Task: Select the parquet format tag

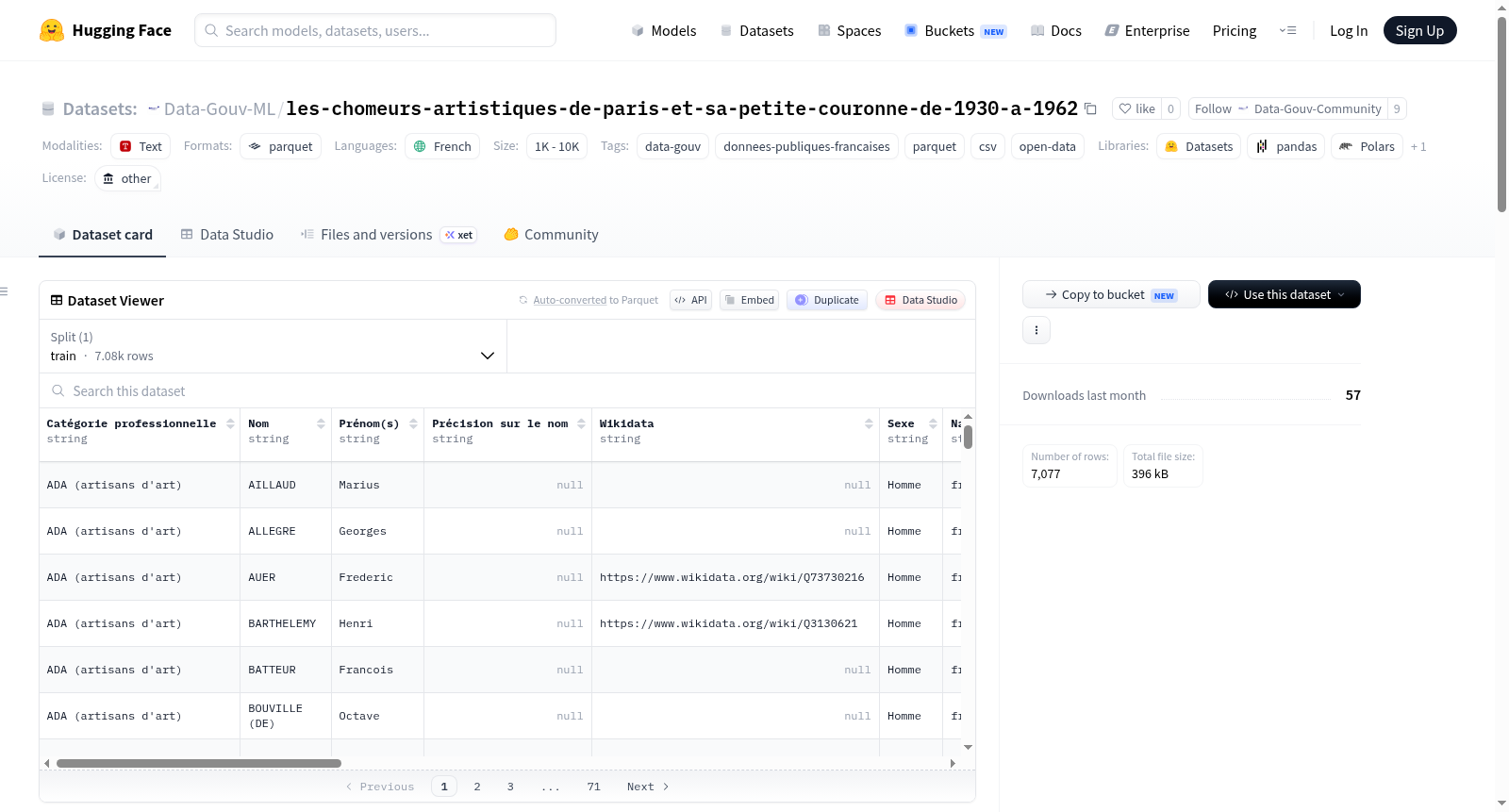Action: 280,146
